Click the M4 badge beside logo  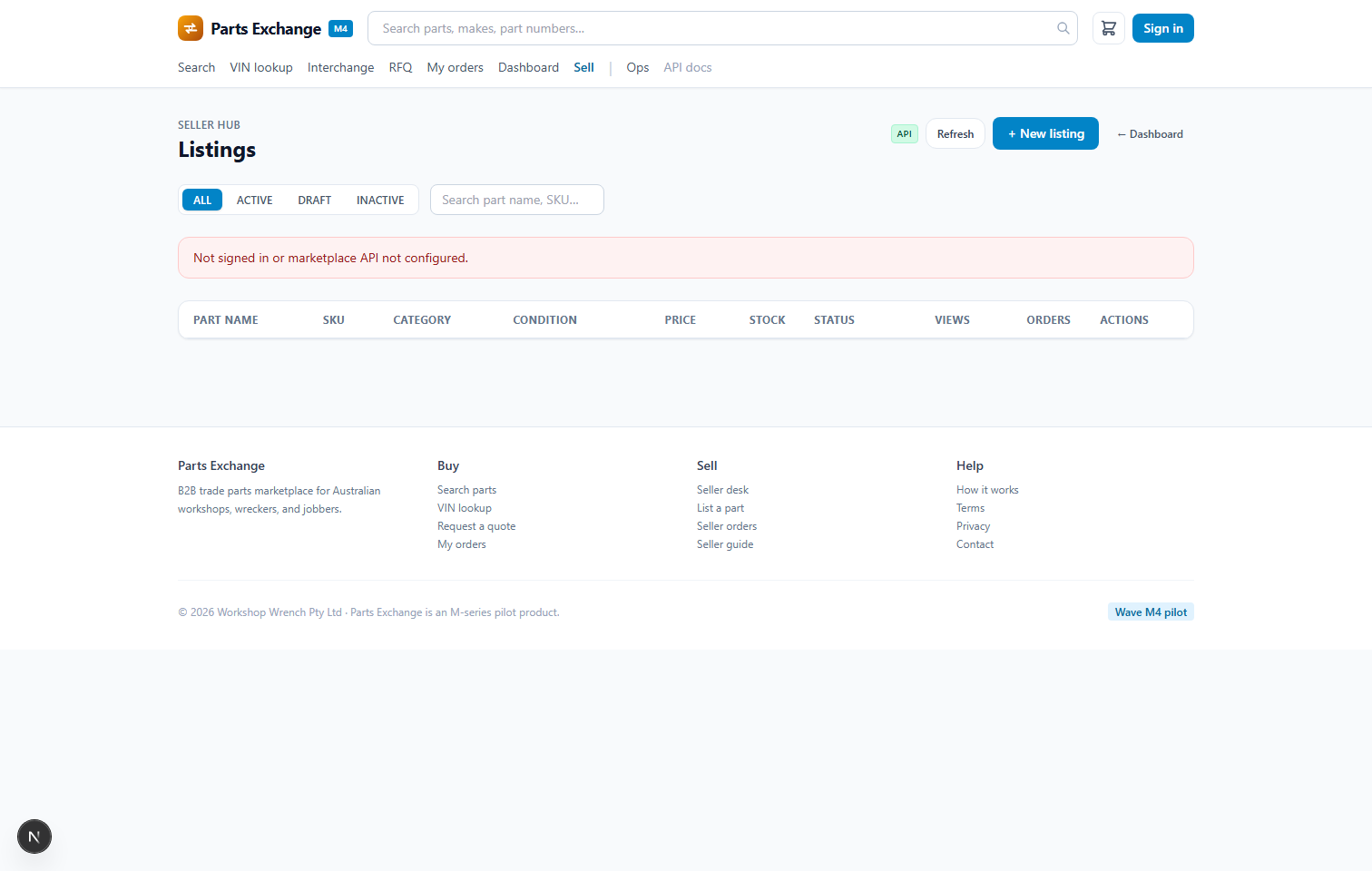[340, 28]
